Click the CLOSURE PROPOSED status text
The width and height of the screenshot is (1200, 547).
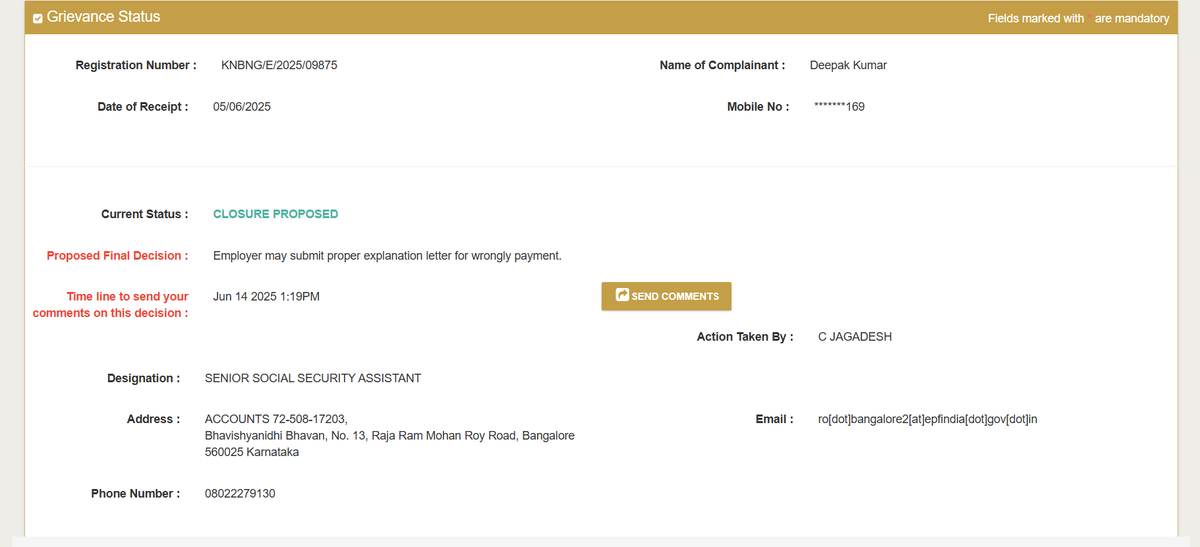click(276, 214)
